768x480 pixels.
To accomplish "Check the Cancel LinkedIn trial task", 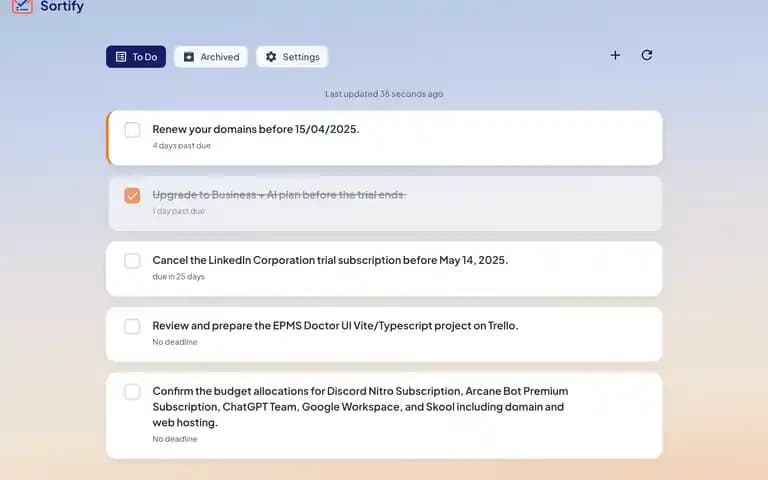I will (x=132, y=261).
